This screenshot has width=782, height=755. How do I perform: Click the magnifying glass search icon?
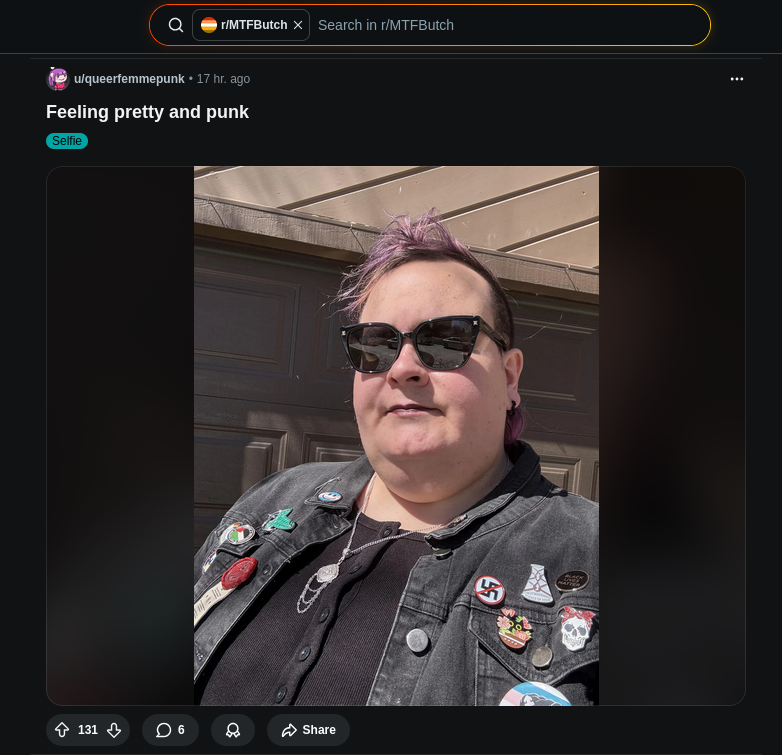[176, 25]
